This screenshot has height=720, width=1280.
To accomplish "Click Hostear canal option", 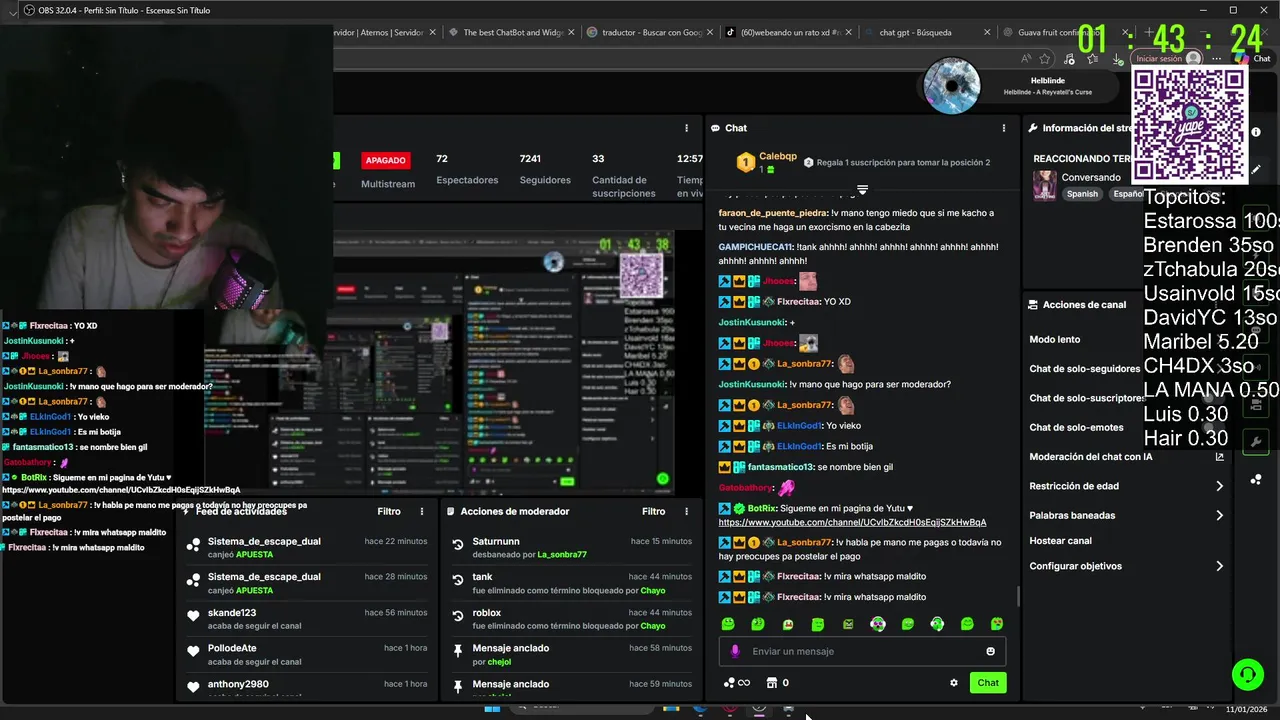I will (1061, 541).
